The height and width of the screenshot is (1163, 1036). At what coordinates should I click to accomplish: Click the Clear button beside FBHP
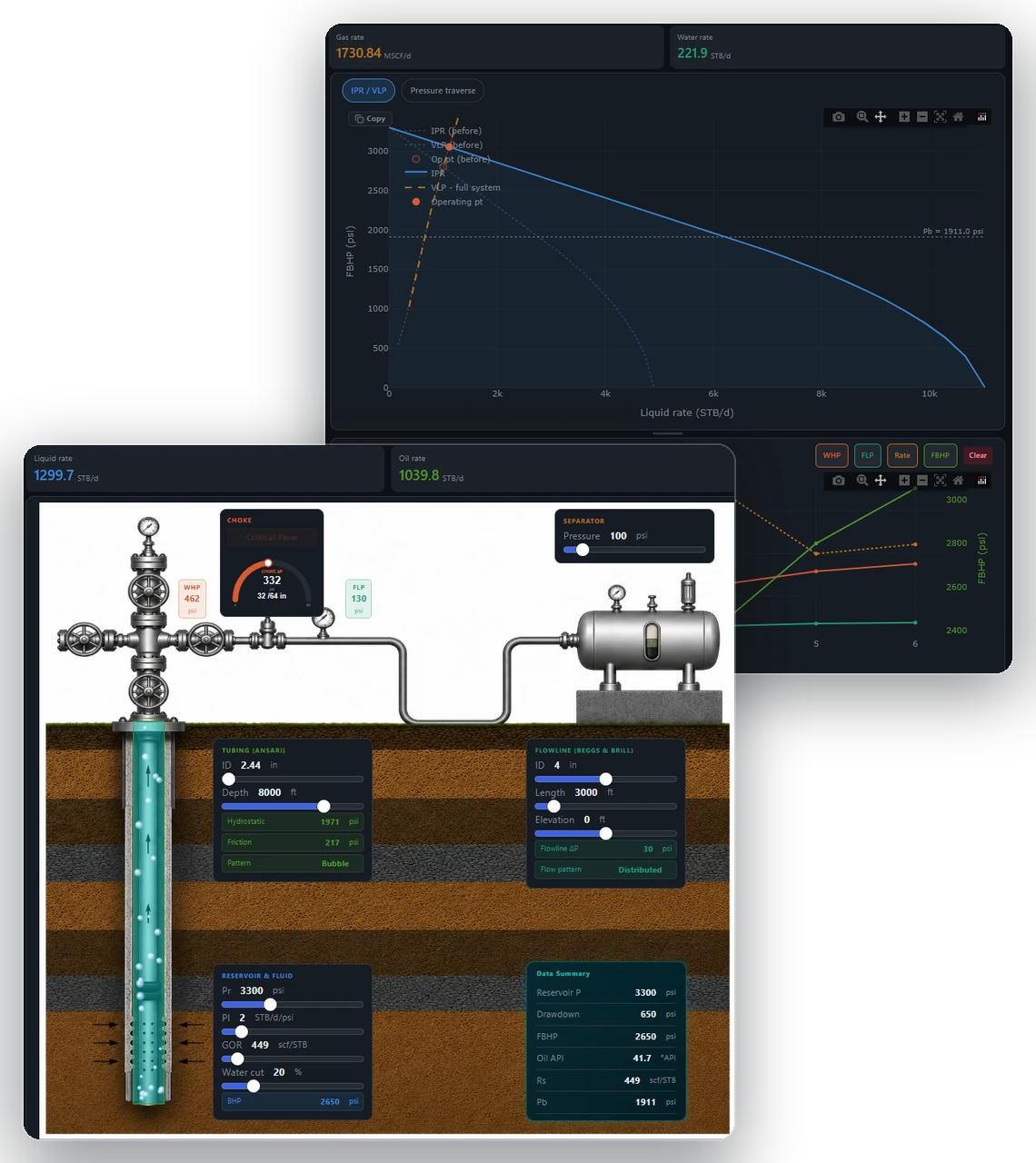[x=978, y=455]
